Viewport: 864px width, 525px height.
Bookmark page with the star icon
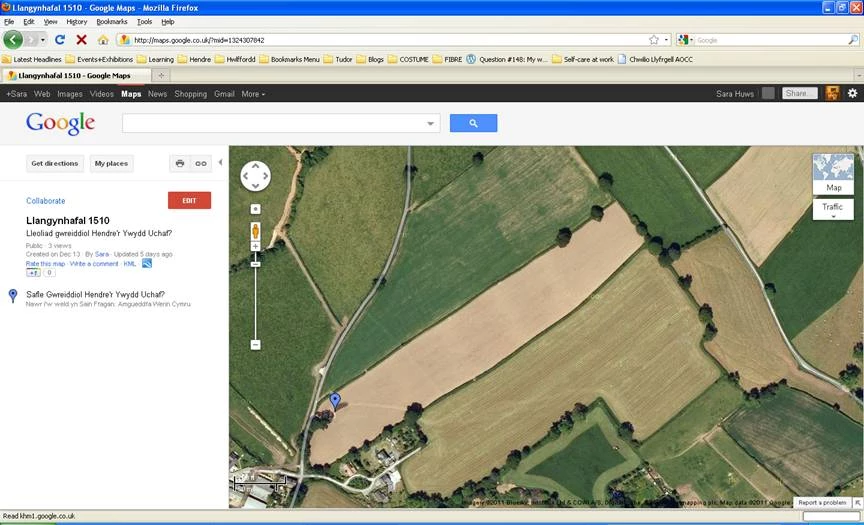pos(653,40)
